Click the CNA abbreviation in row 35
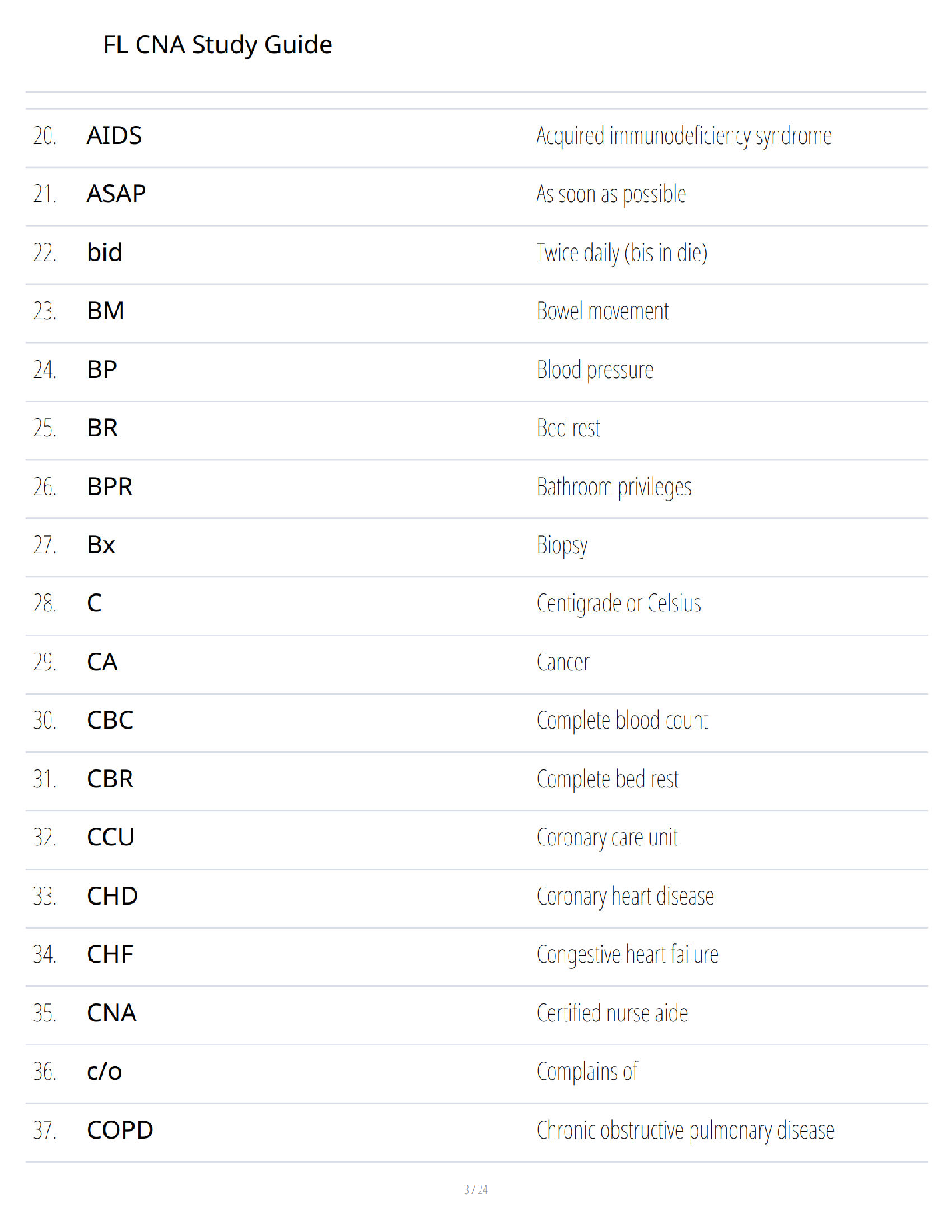Screen dimensions: 952x1232 [x=112, y=1013]
